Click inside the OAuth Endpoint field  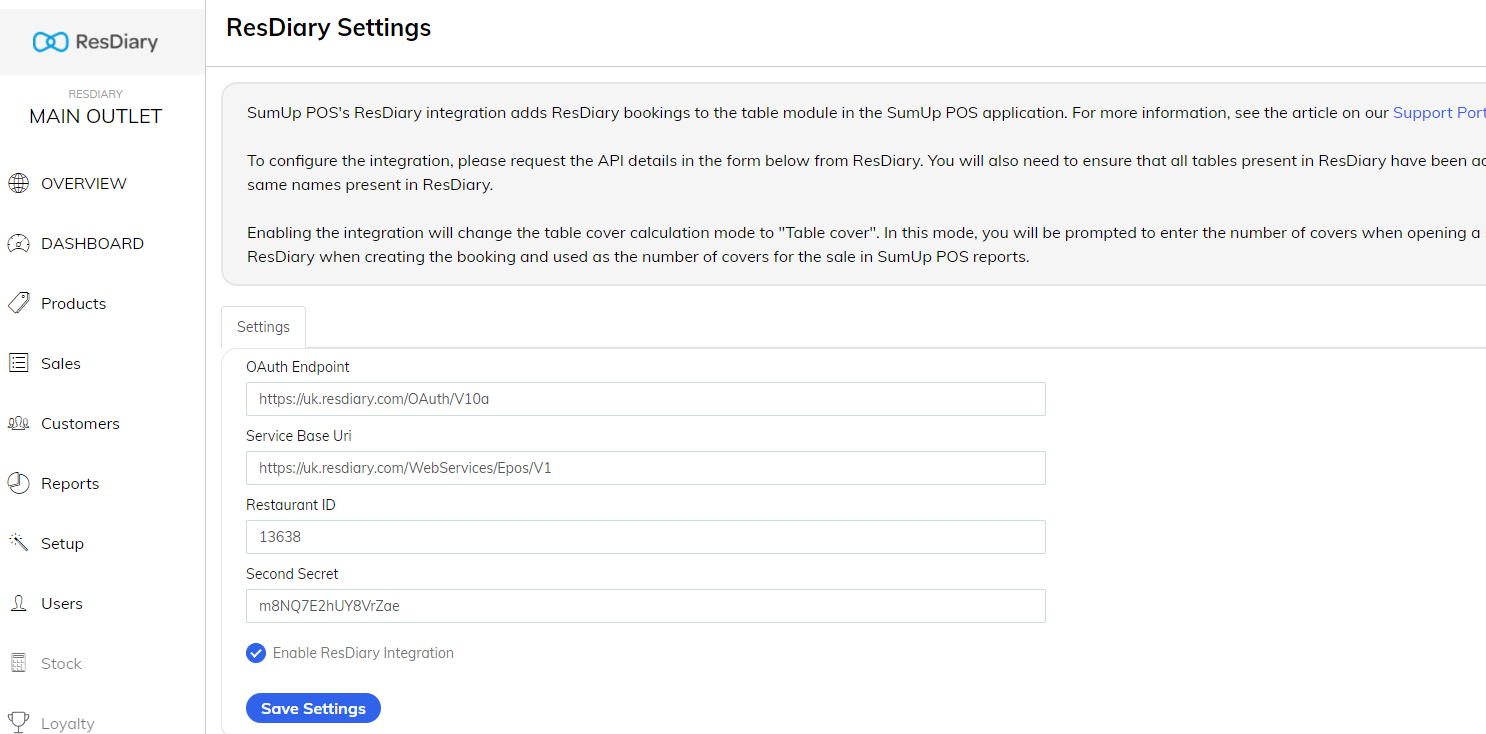pyautogui.click(x=645, y=399)
